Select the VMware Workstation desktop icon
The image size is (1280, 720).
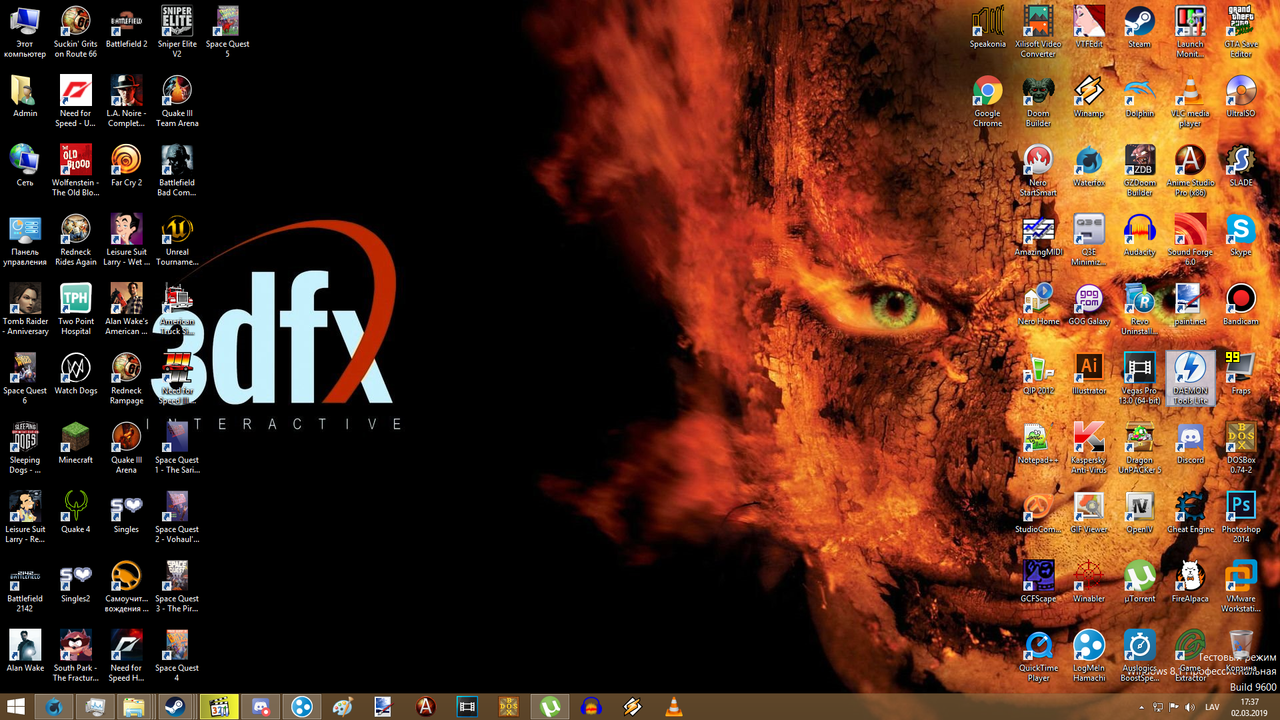pyautogui.click(x=1241, y=586)
